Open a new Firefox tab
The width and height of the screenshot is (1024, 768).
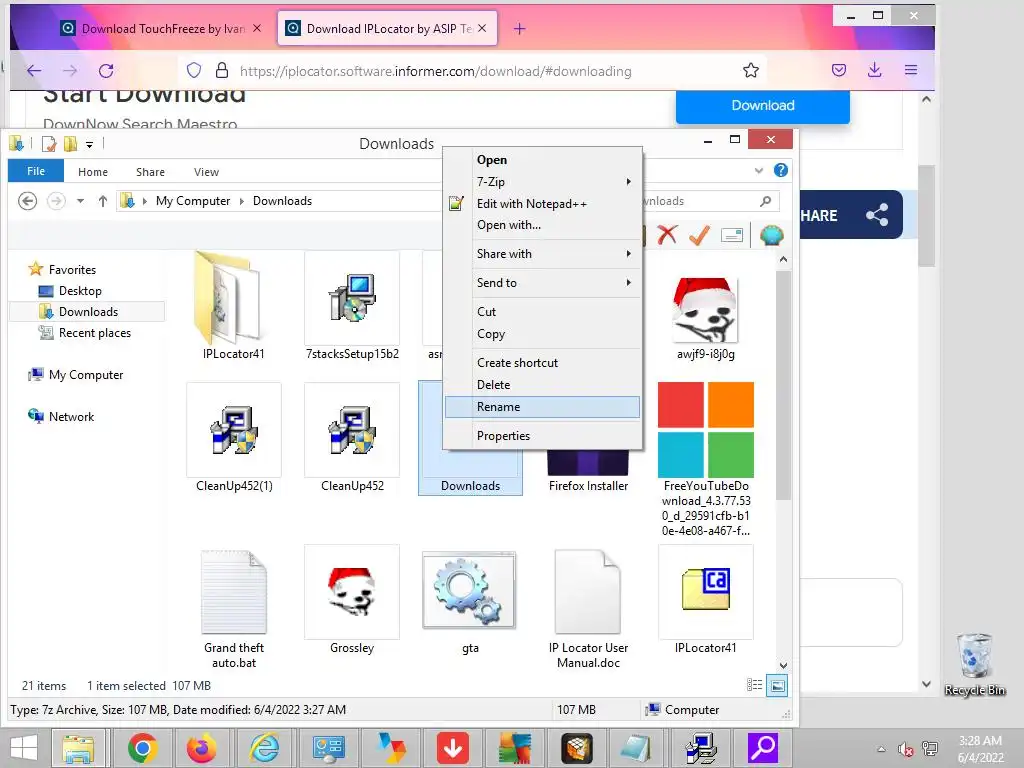pos(519,29)
